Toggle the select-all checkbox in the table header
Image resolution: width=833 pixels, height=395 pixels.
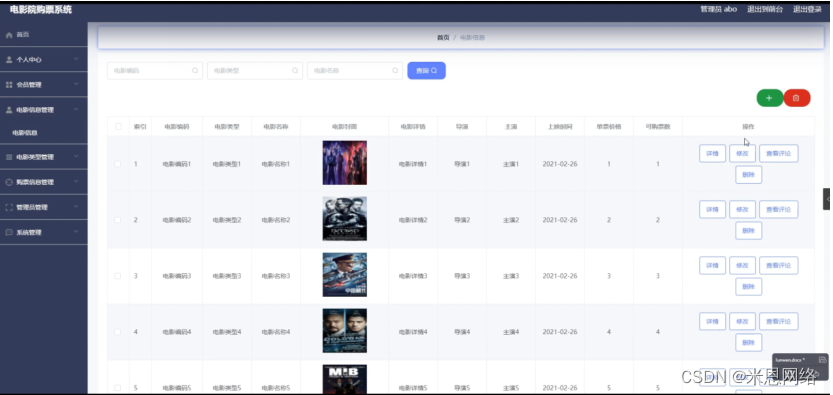(x=118, y=126)
